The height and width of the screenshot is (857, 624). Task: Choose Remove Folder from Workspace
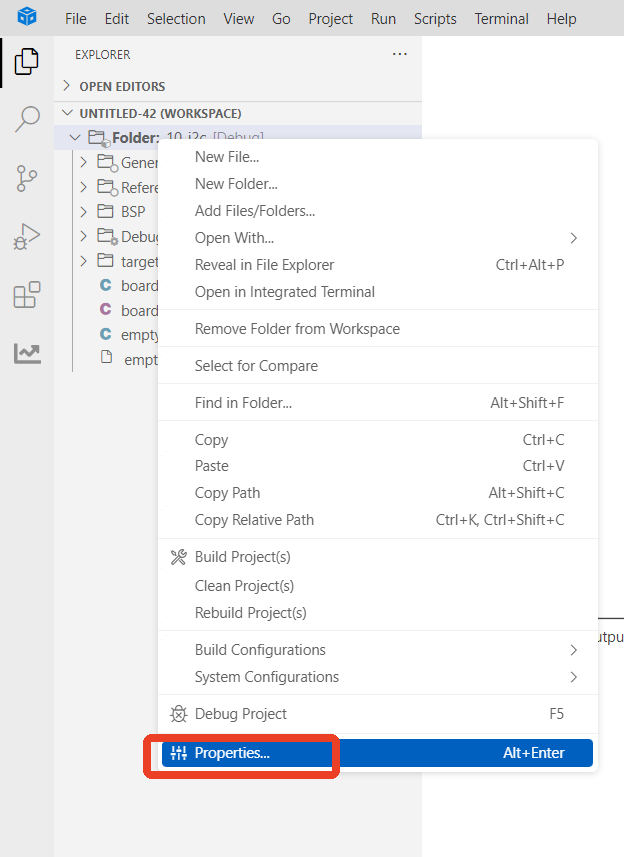(x=378, y=329)
